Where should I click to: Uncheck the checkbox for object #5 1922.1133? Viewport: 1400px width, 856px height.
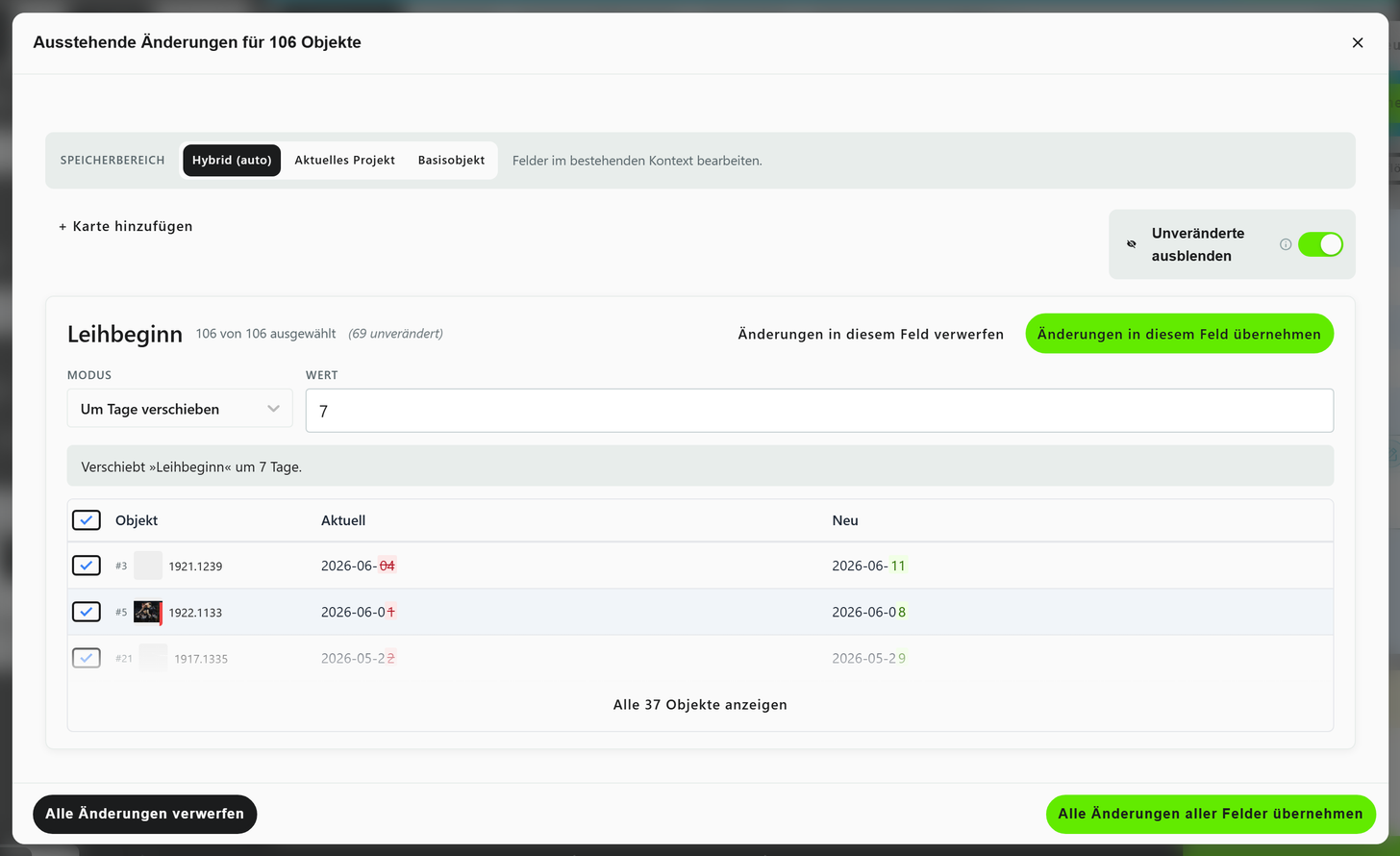[87, 612]
